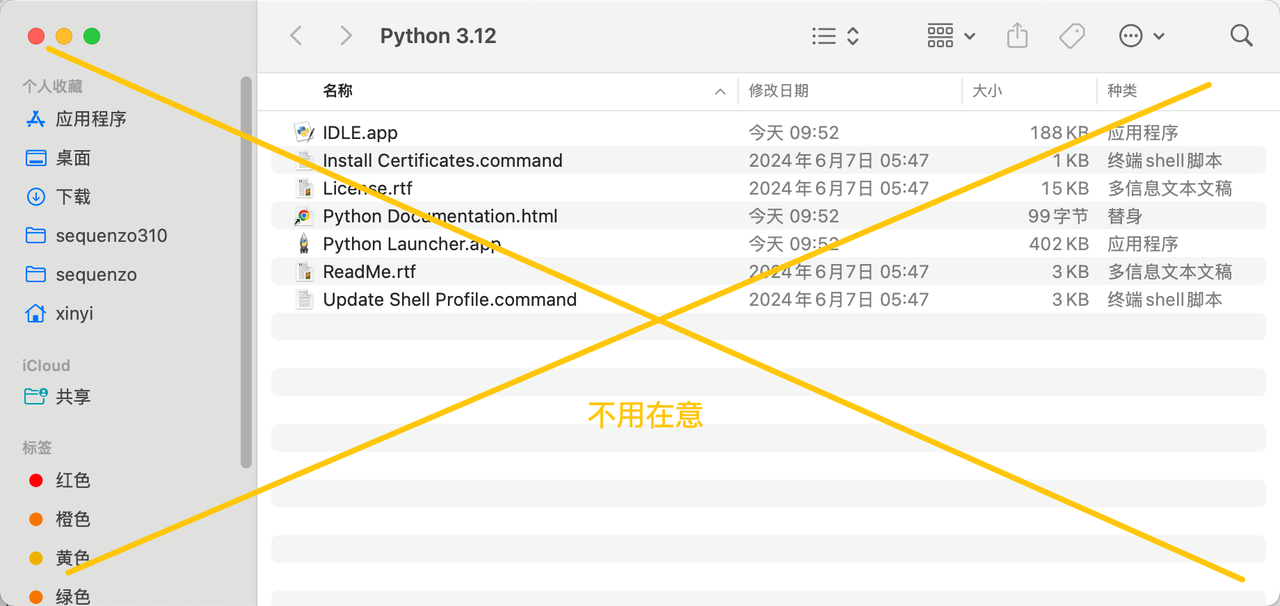
Task: Select the Python Documentation.html alias
Action: [440, 216]
